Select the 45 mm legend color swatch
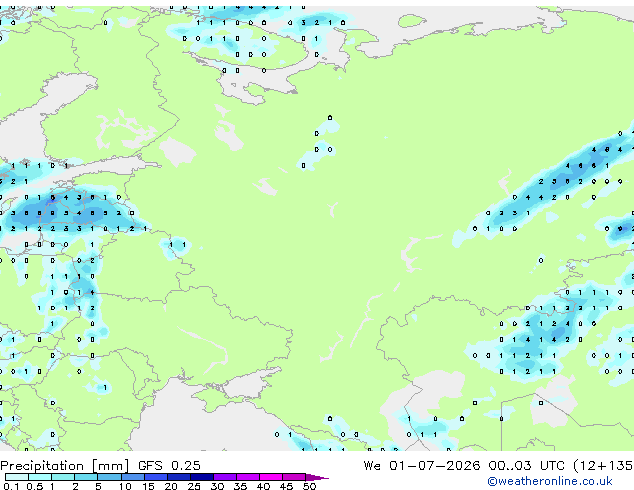This screenshot has width=634, height=490. 294,477
